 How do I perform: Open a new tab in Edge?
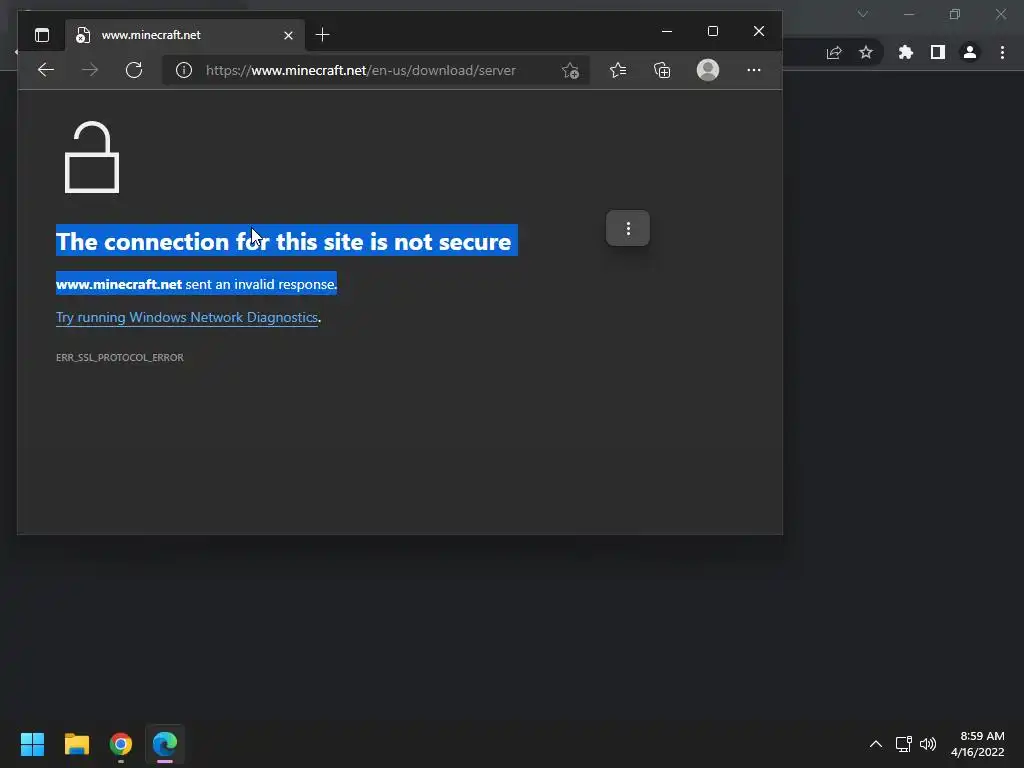tap(323, 35)
